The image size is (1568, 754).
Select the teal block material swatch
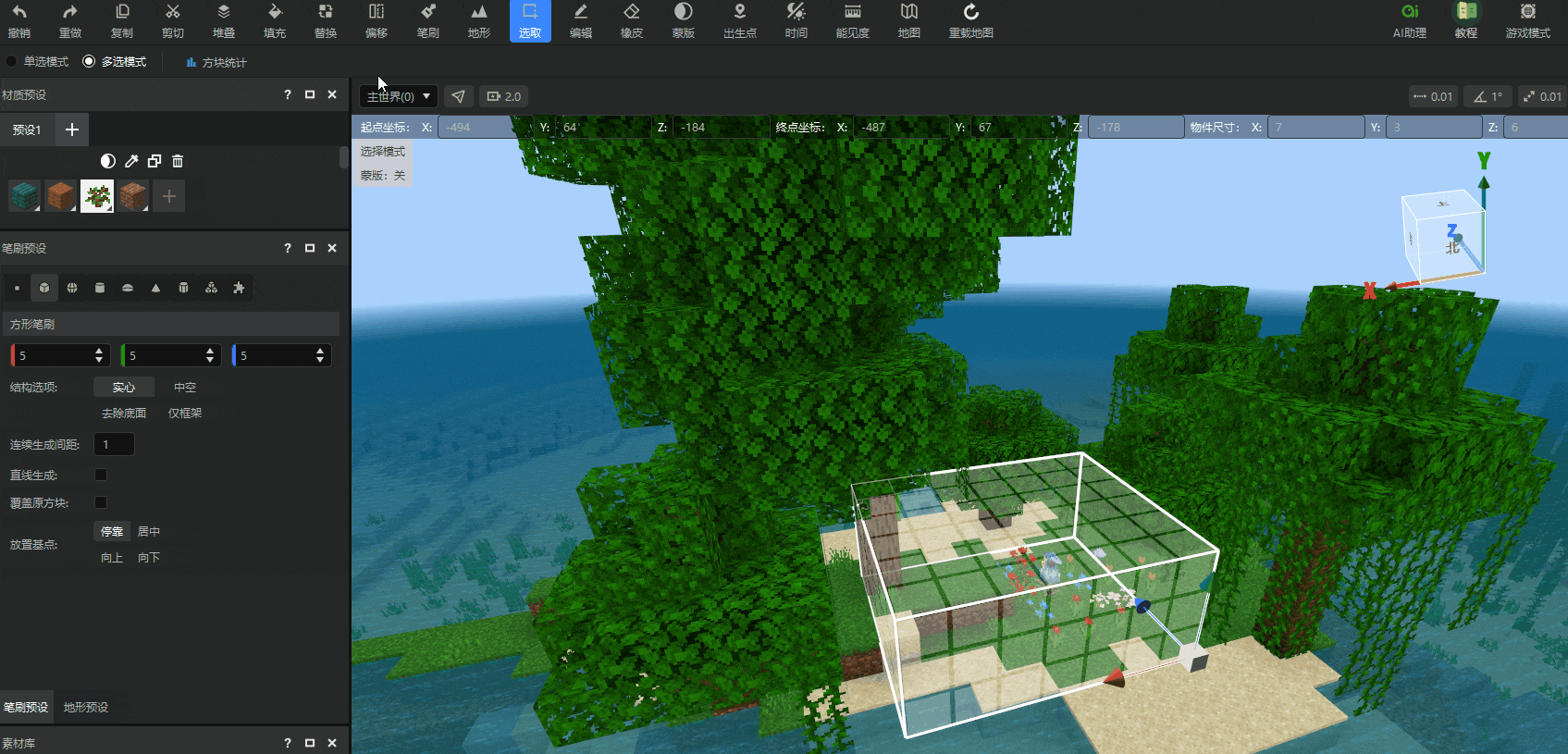pos(24,196)
